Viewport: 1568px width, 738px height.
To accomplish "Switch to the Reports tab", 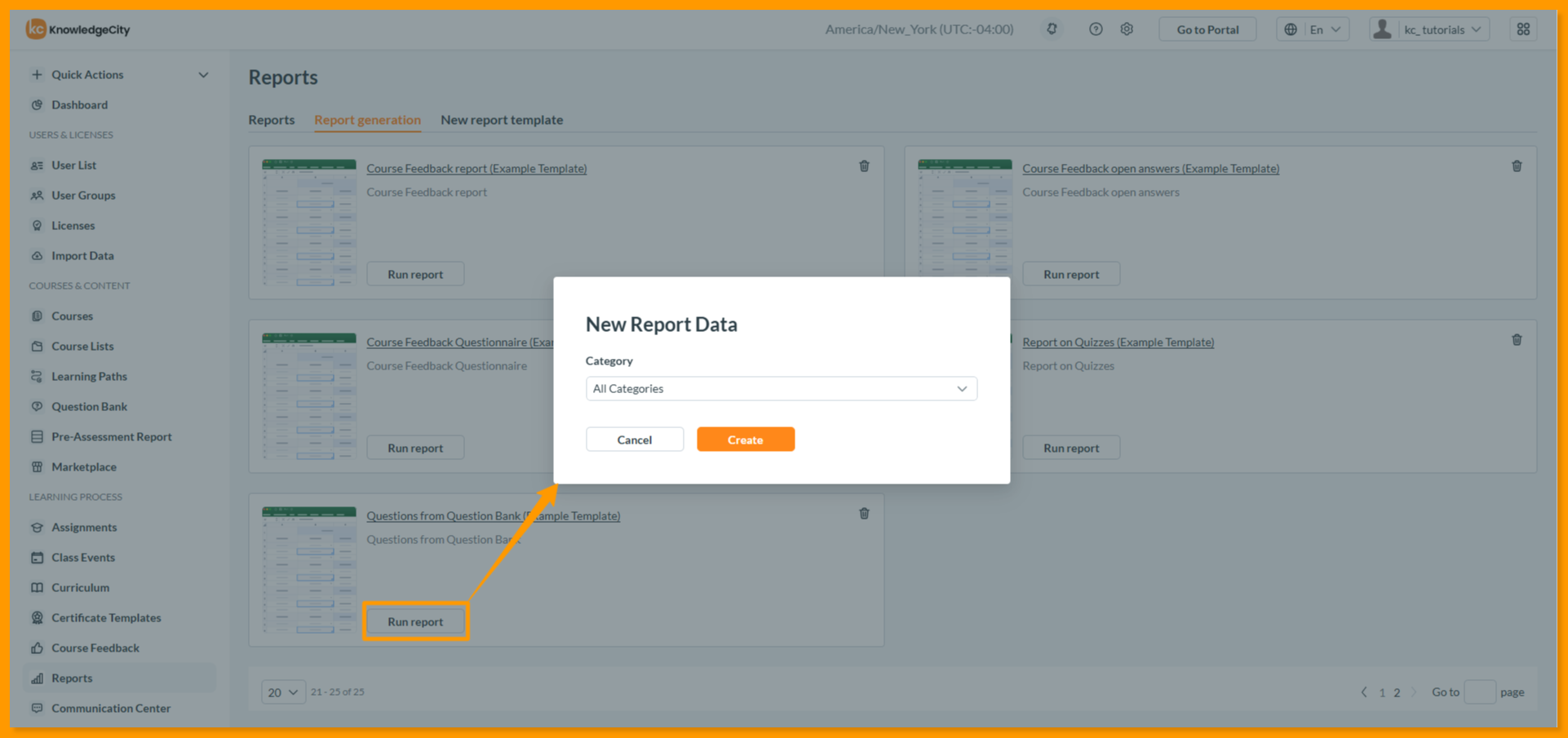I will 272,120.
